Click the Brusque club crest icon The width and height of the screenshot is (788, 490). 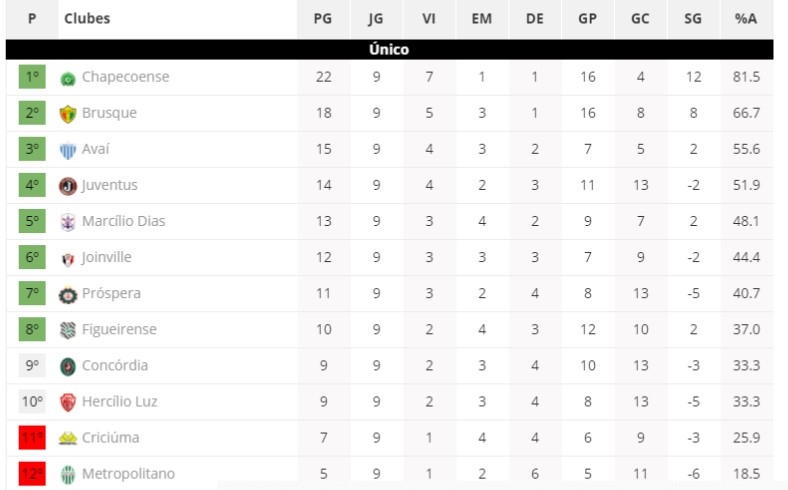click(68, 114)
